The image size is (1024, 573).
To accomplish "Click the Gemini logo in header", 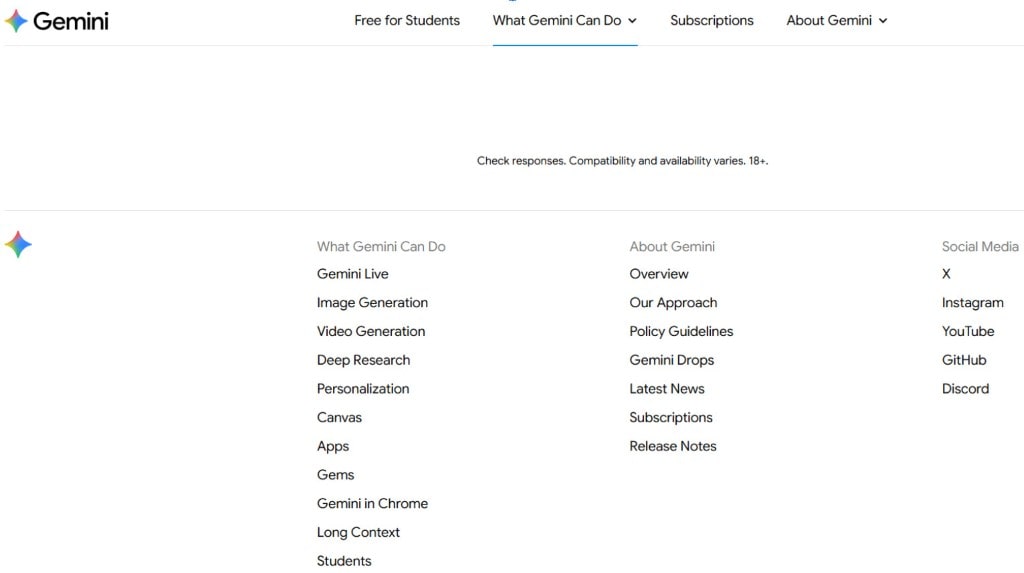I will point(57,21).
